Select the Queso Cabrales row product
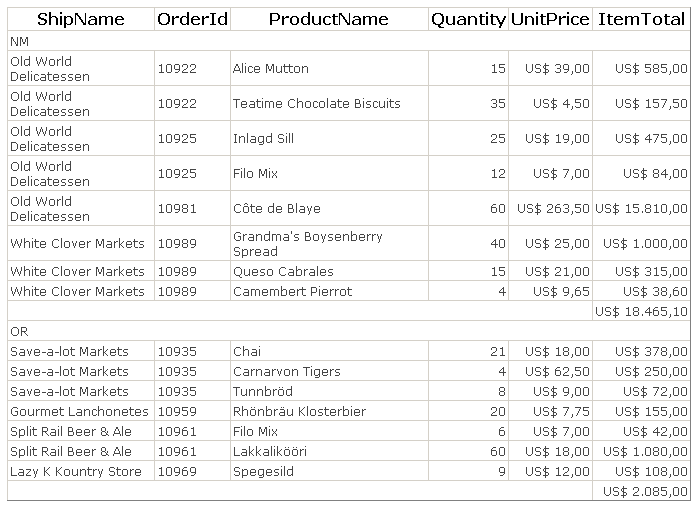This screenshot has height=505, width=696. pyautogui.click(x=329, y=272)
